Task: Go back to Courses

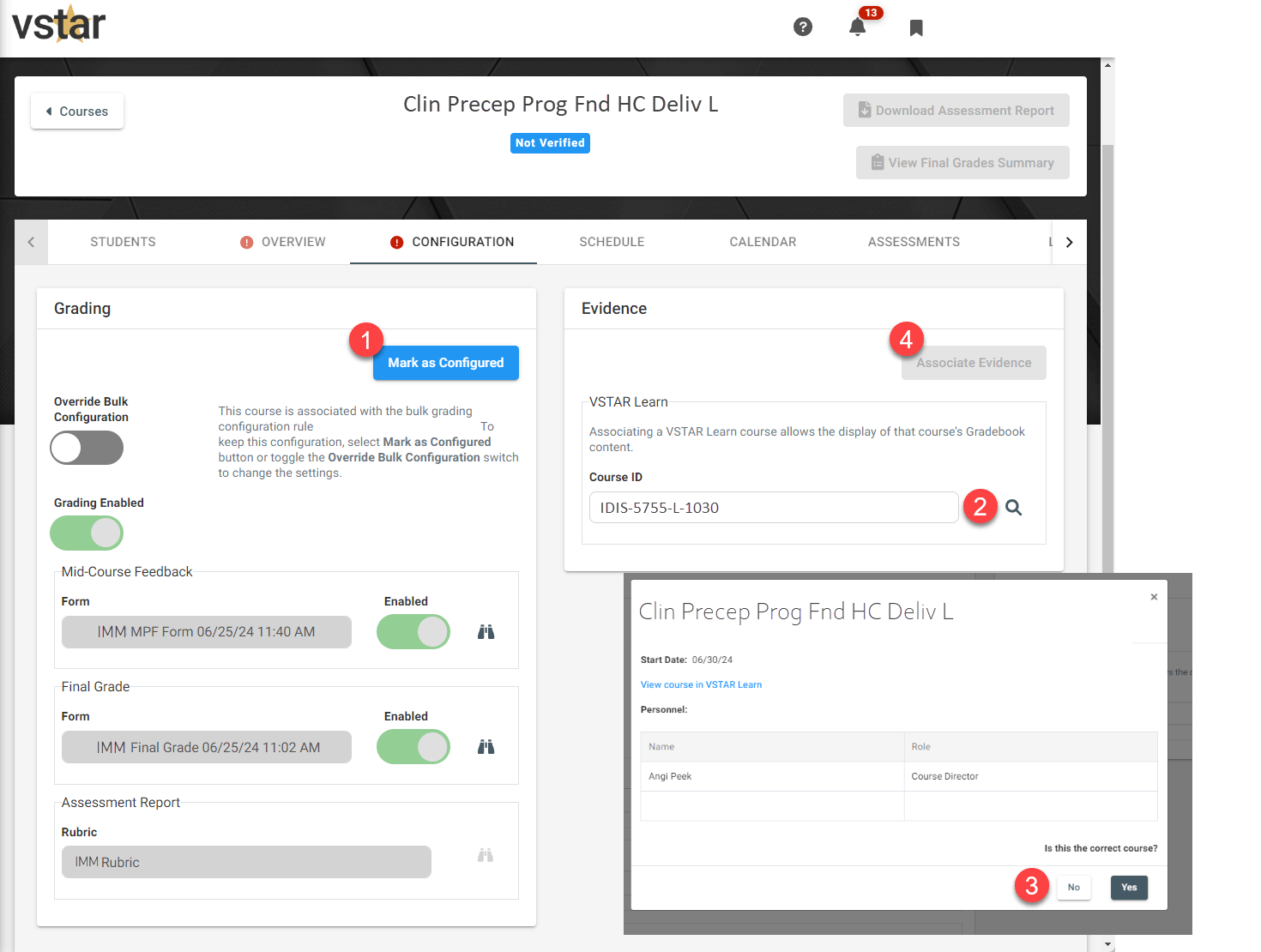Action: 77,111
